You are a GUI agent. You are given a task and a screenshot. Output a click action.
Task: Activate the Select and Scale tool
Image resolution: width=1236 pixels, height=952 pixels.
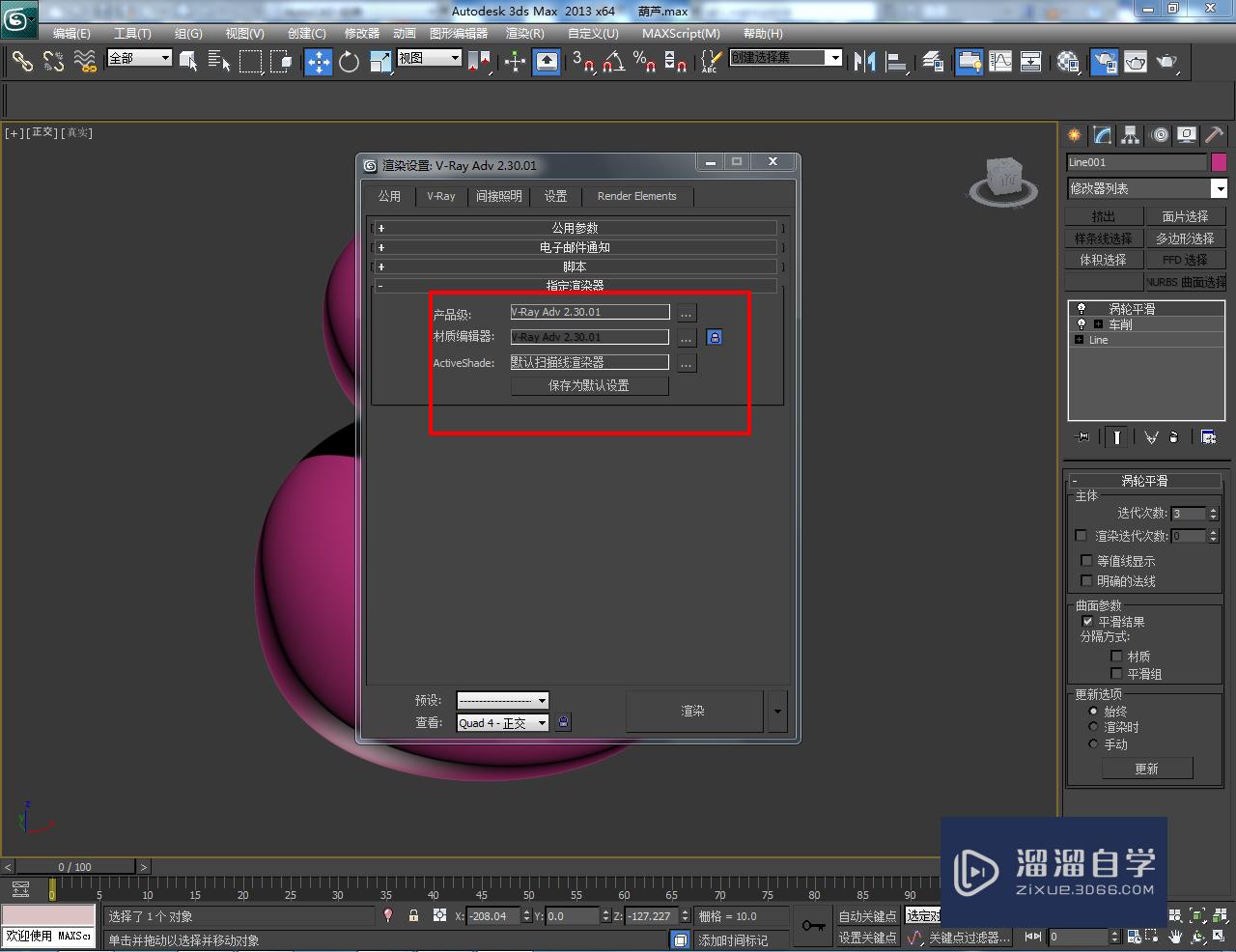pyautogui.click(x=379, y=62)
